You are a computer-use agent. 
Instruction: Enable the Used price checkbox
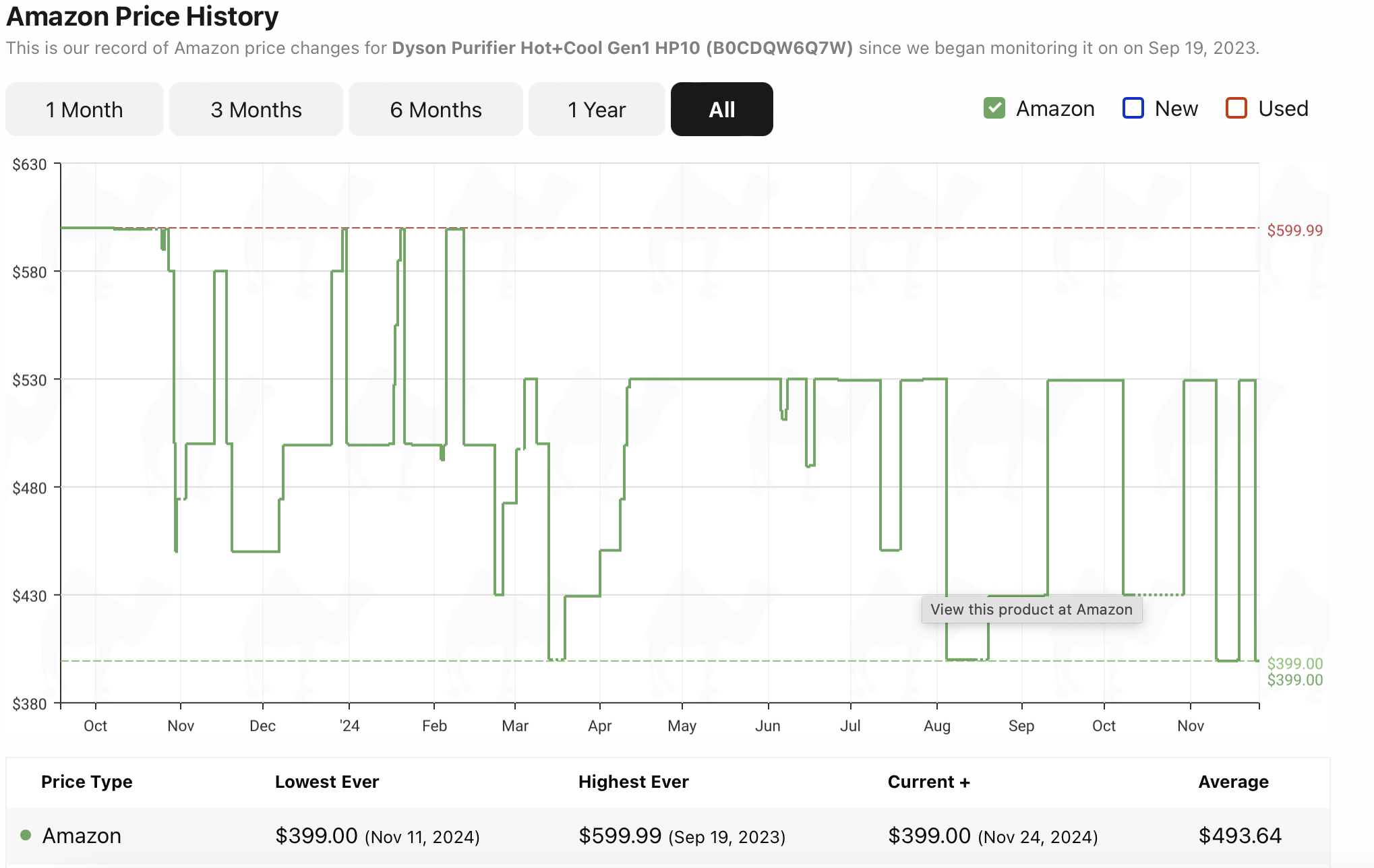(1236, 108)
